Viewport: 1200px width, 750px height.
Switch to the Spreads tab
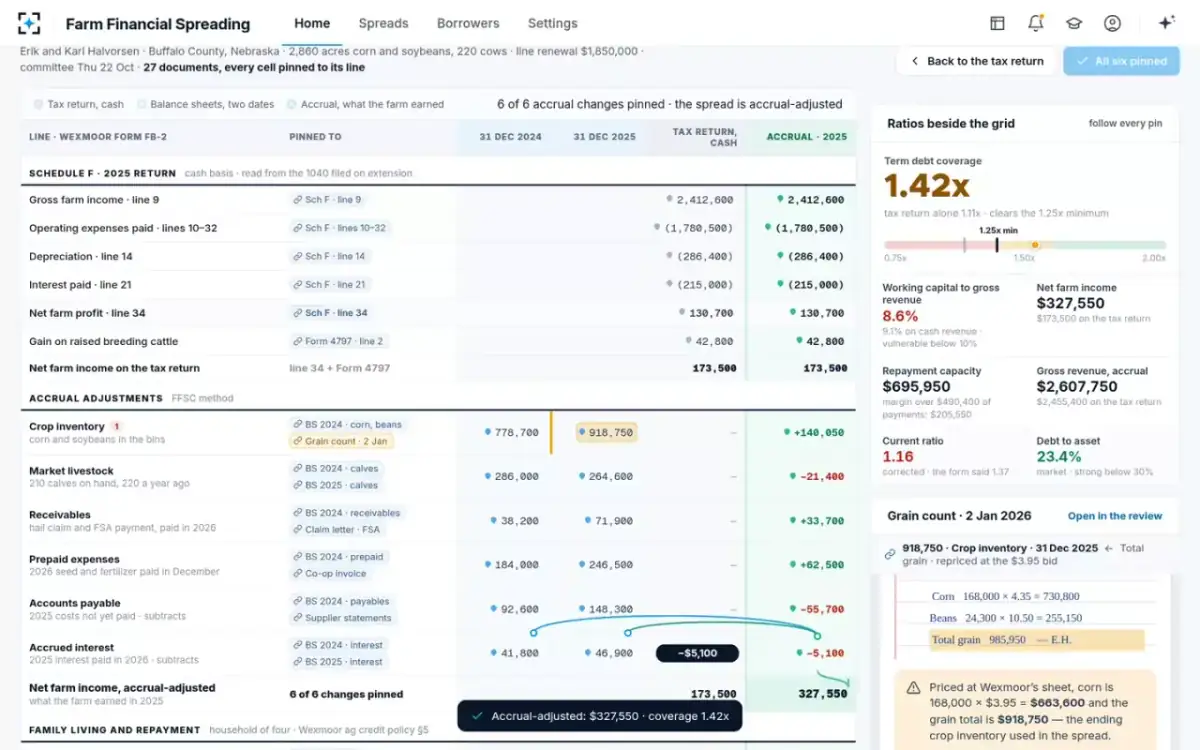[x=383, y=23]
